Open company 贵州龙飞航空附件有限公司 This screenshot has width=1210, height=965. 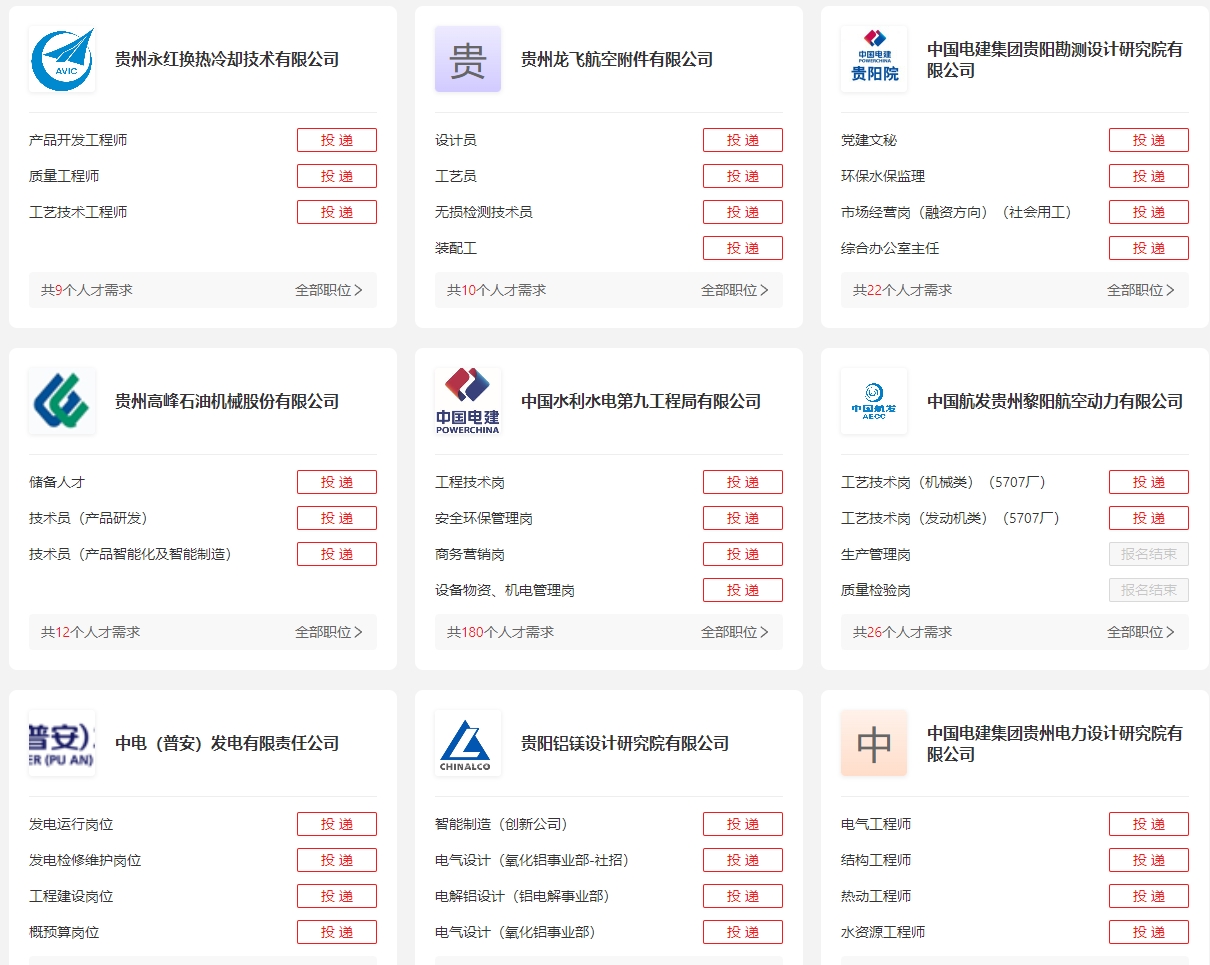[x=617, y=60]
